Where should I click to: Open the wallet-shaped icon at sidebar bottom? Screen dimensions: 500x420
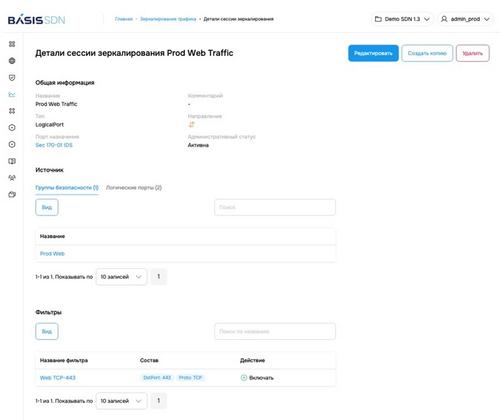(12, 194)
